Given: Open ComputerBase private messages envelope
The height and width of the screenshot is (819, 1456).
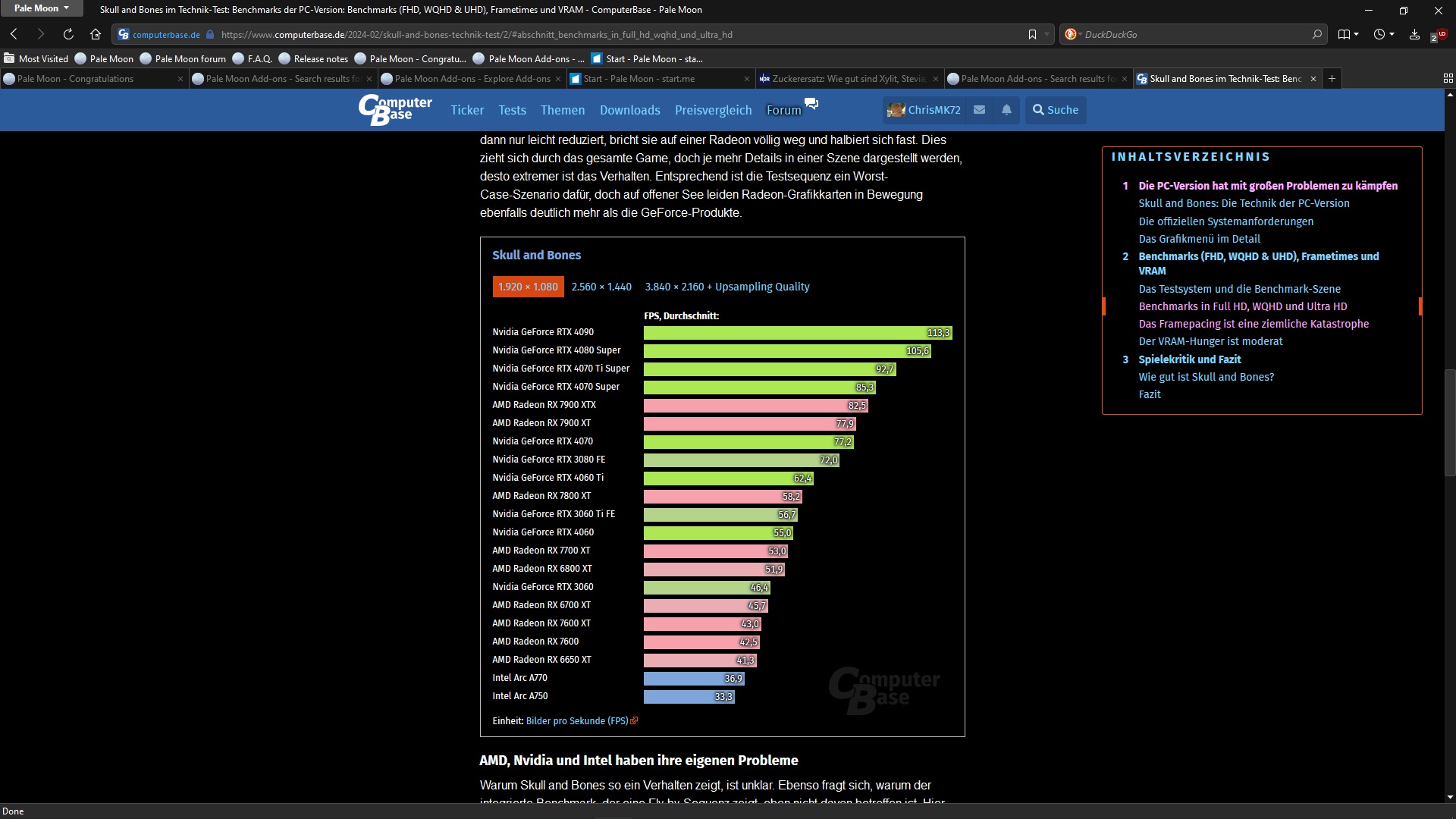Looking at the screenshot, I should (979, 110).
